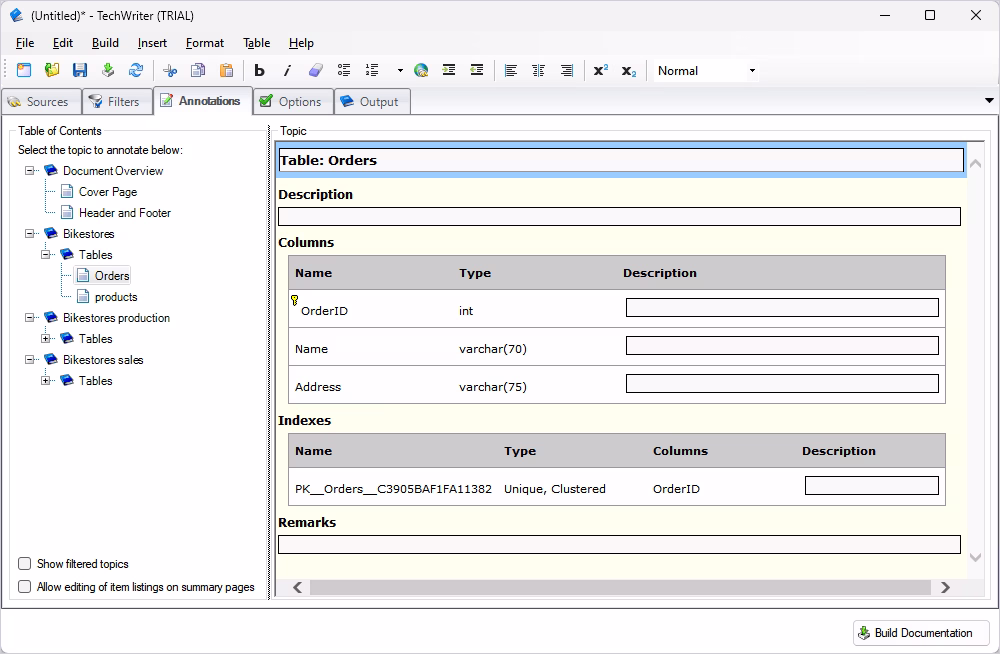The width and height of the screenshot is (1000, 654).
Task: Apply numbered list formatting
Action: (372, 70)
